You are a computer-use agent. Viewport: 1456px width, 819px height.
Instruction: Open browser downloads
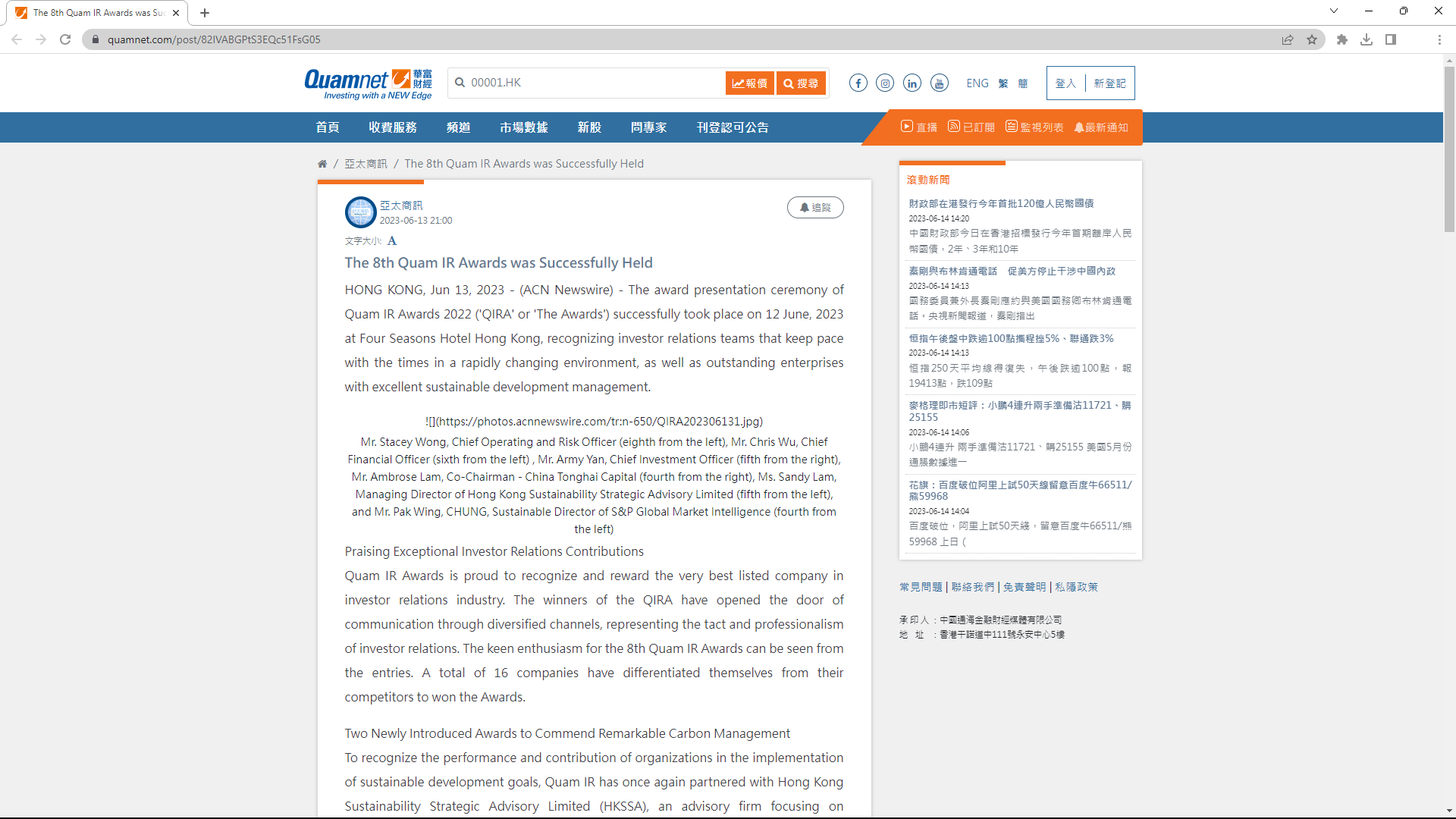click(x=1367, y=39)
